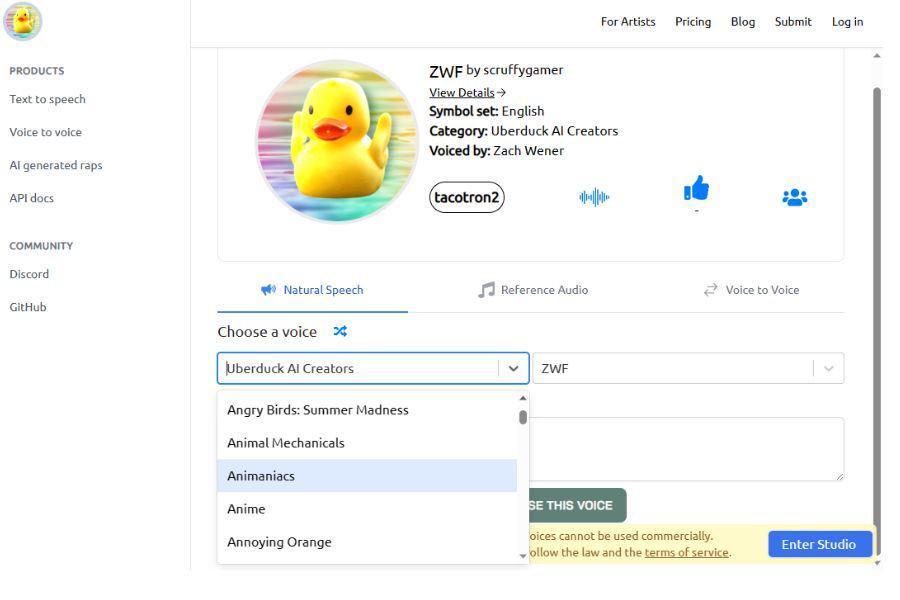The image size is (900, 600).
Task: Open the Submit page
Action: tap(793, 22)
